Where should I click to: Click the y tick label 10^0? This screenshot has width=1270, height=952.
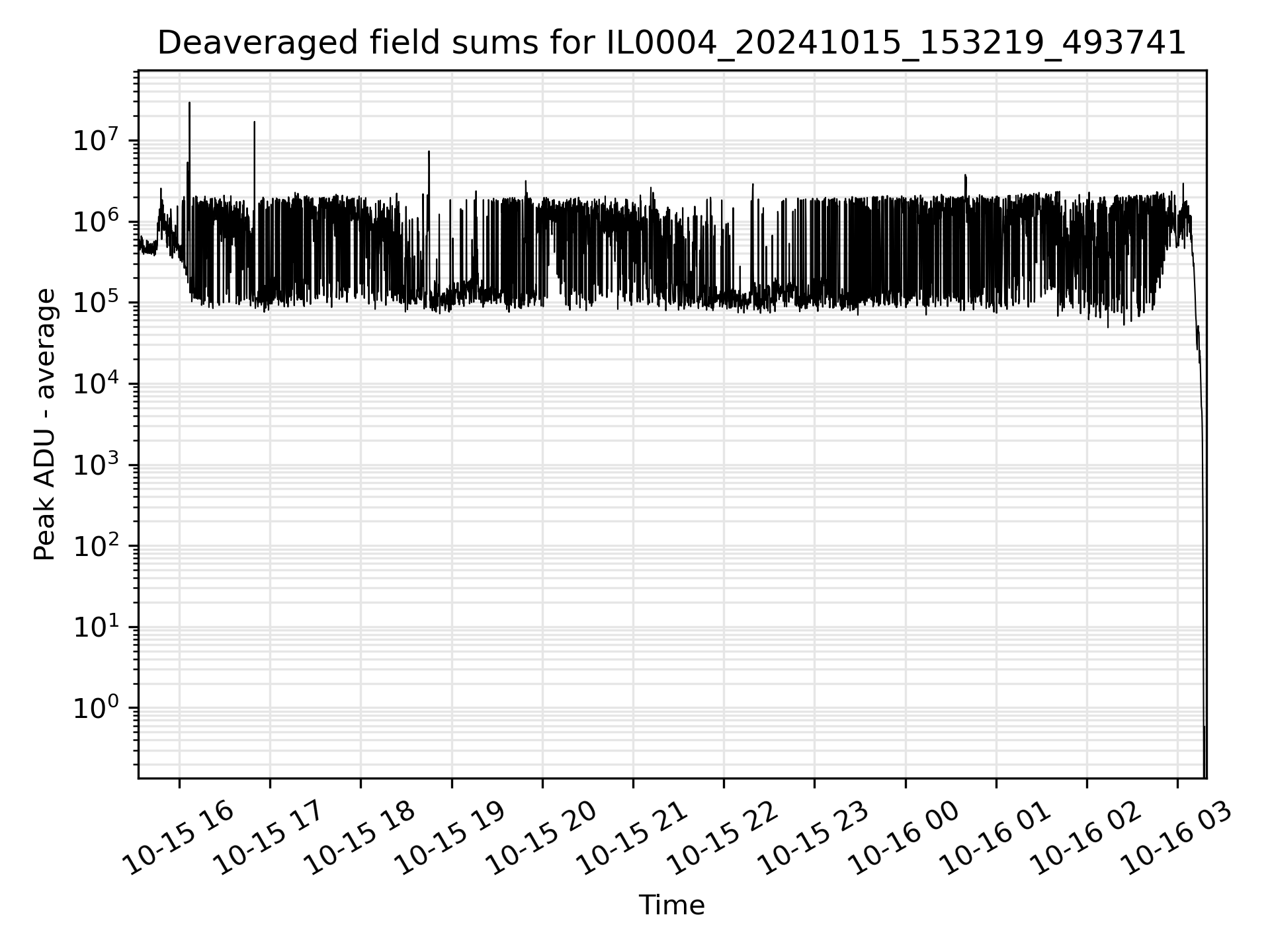(x=97, y=708)
